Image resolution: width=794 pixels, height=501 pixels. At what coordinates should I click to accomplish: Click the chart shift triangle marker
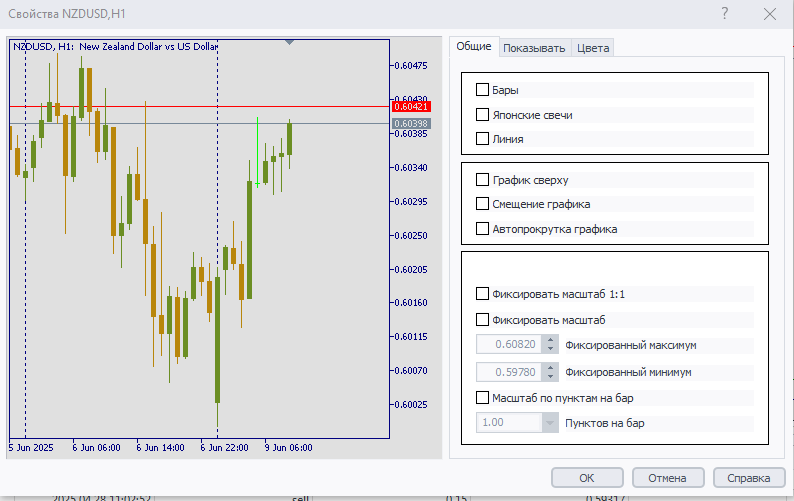click(x=289, y=43)
